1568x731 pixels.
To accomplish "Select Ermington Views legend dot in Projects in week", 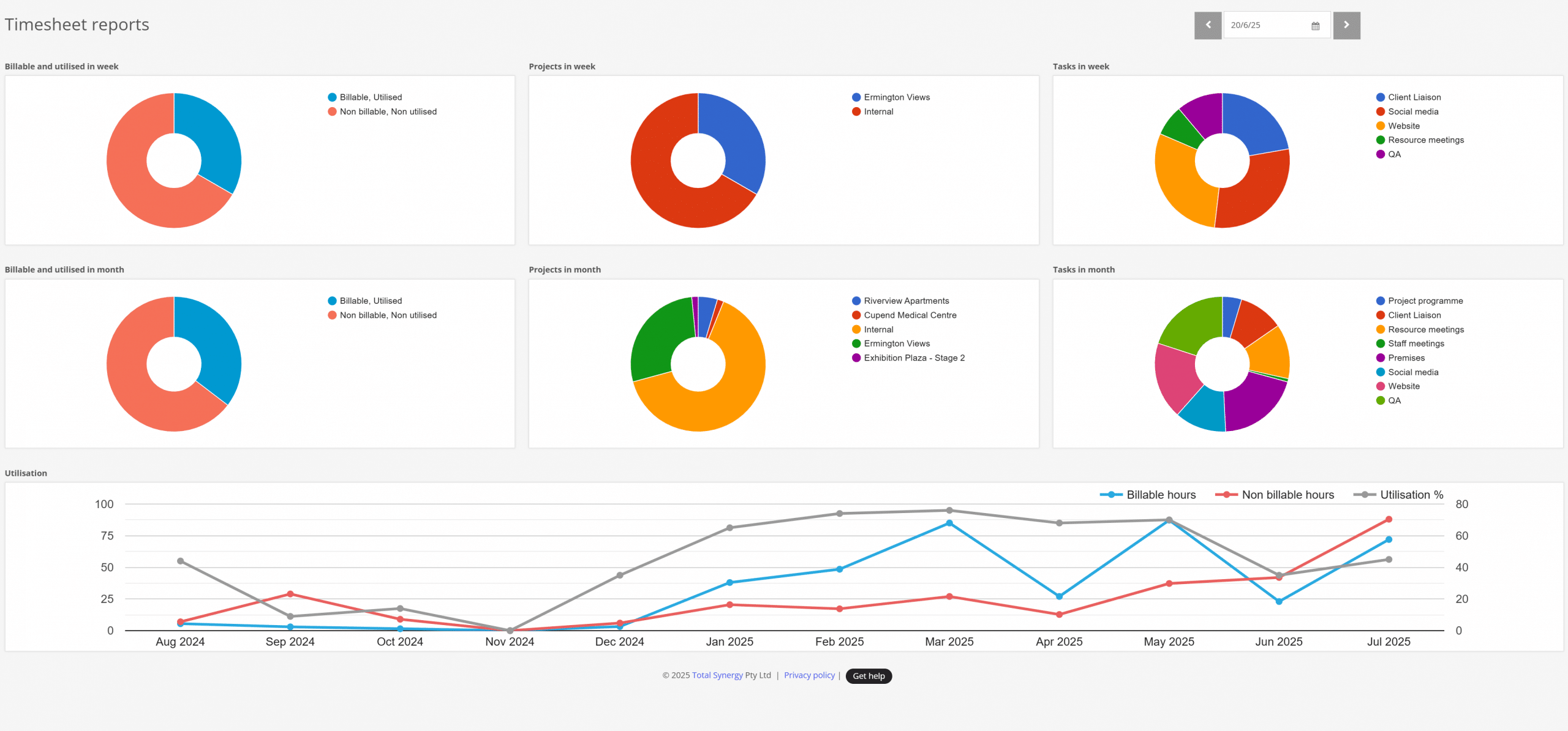I will pos(856,97).
